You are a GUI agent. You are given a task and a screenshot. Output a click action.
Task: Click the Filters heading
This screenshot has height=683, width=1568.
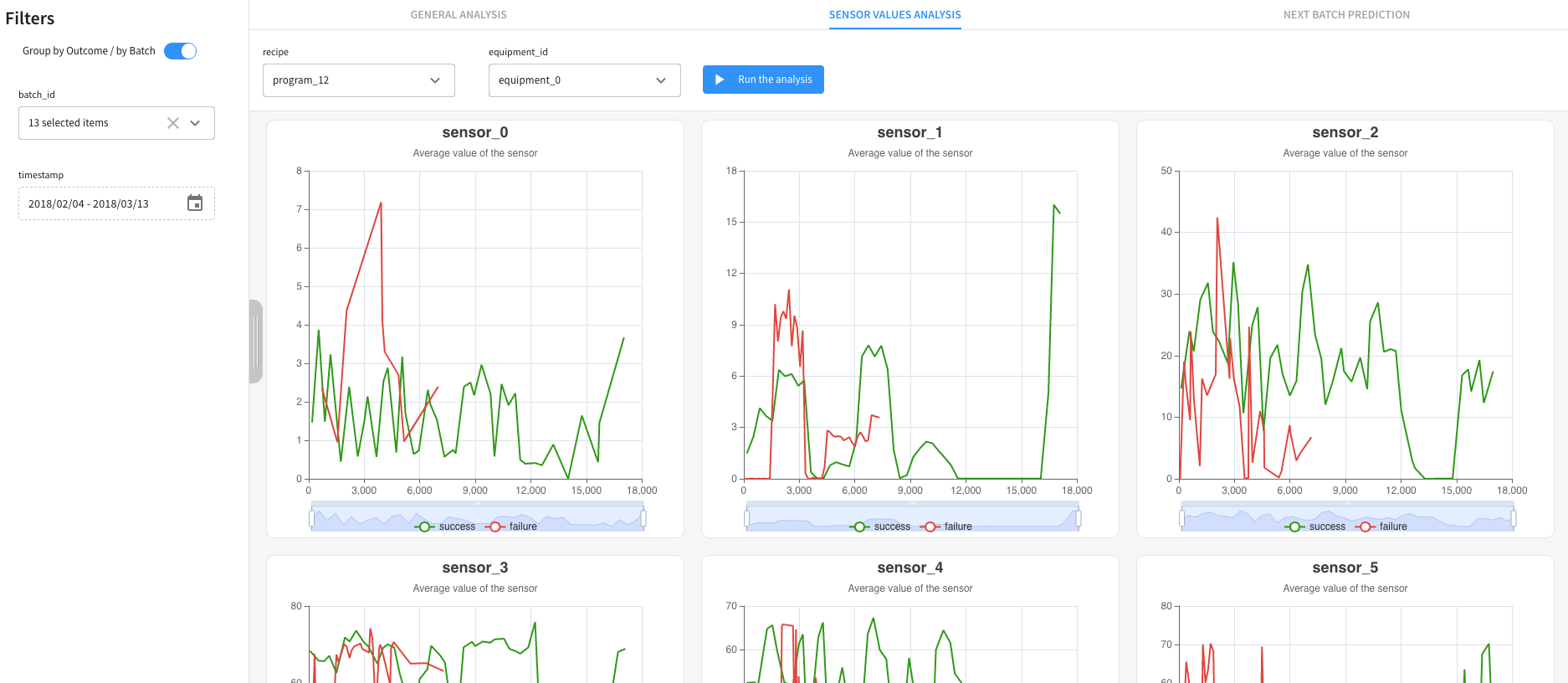30,18
